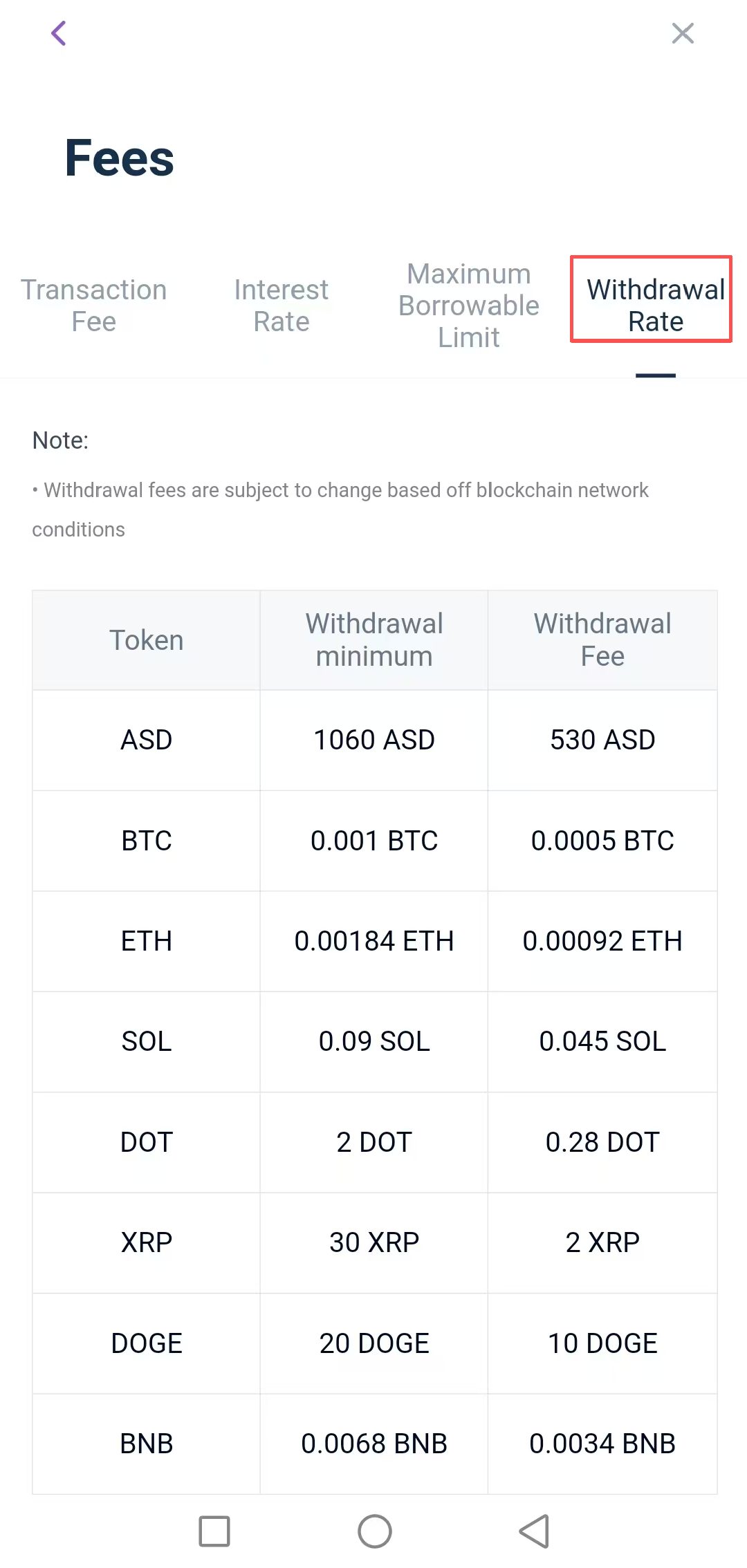Select the ETH token cell

click(147, 941)
